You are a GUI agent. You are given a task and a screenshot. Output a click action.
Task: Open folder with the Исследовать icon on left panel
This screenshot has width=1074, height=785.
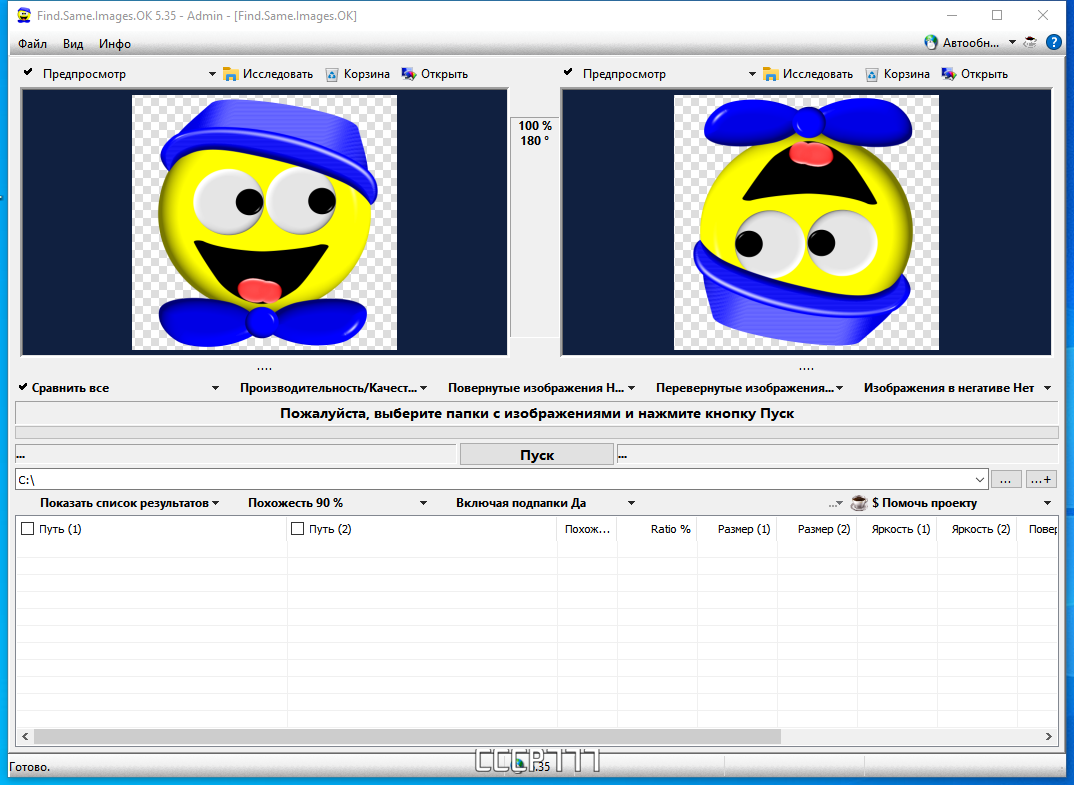(231, 73)
